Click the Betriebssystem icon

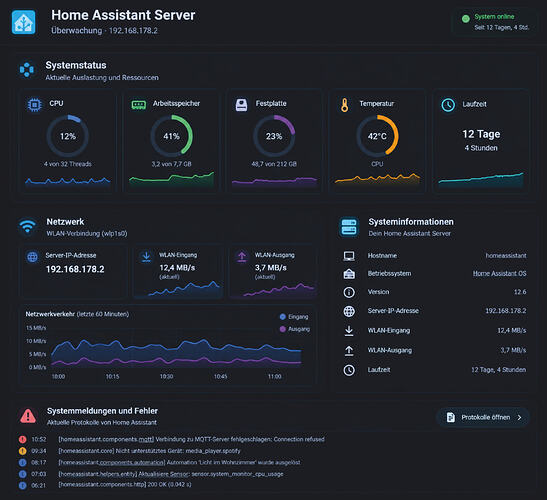point(349,274)
